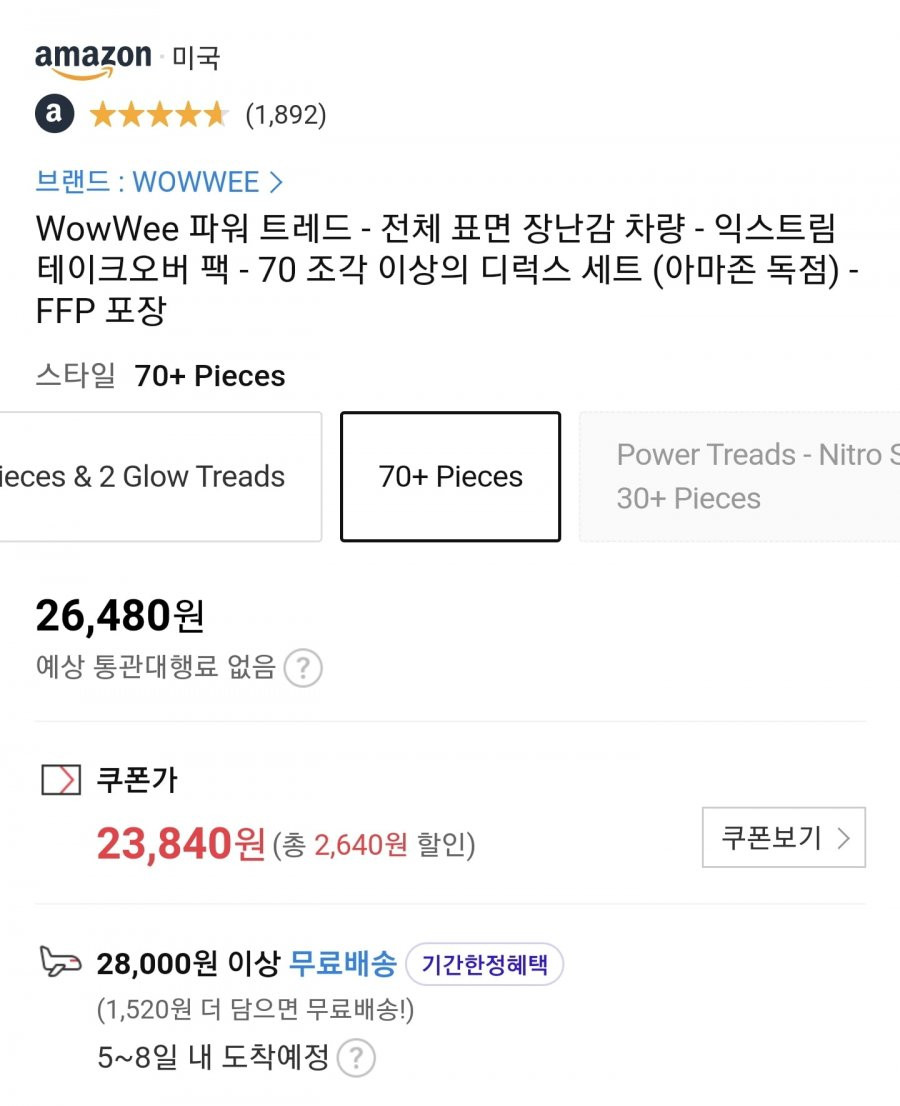Viewport: 900px width, 1106px height.
Task: Select the '70+ Pieces' style option
Action: coord(451,477)
